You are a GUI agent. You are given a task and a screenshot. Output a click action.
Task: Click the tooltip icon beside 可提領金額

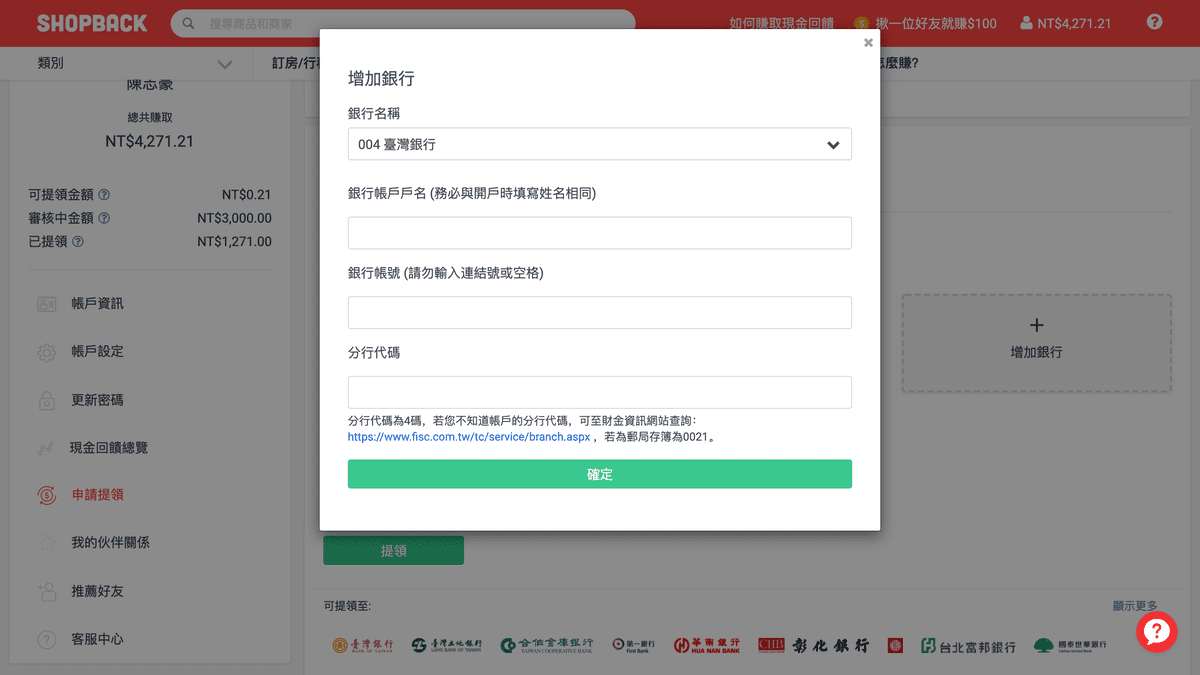click(103, 194)
